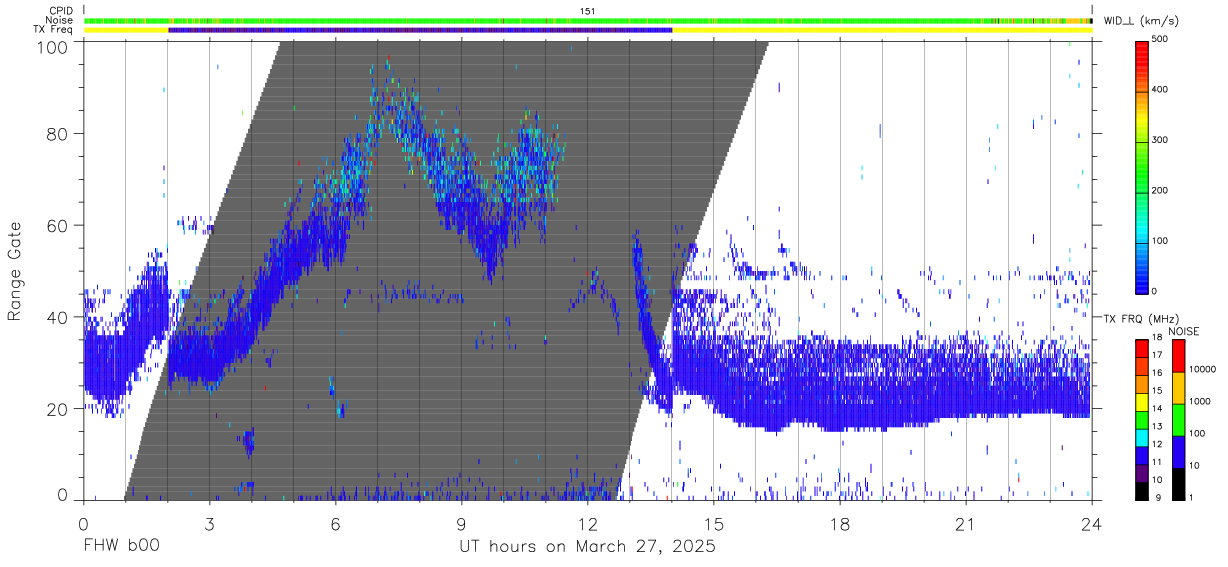Click the 16 tick on TX FRQ legend
The height and width of the screenshot is (567, 1228).
[1156, 373]
